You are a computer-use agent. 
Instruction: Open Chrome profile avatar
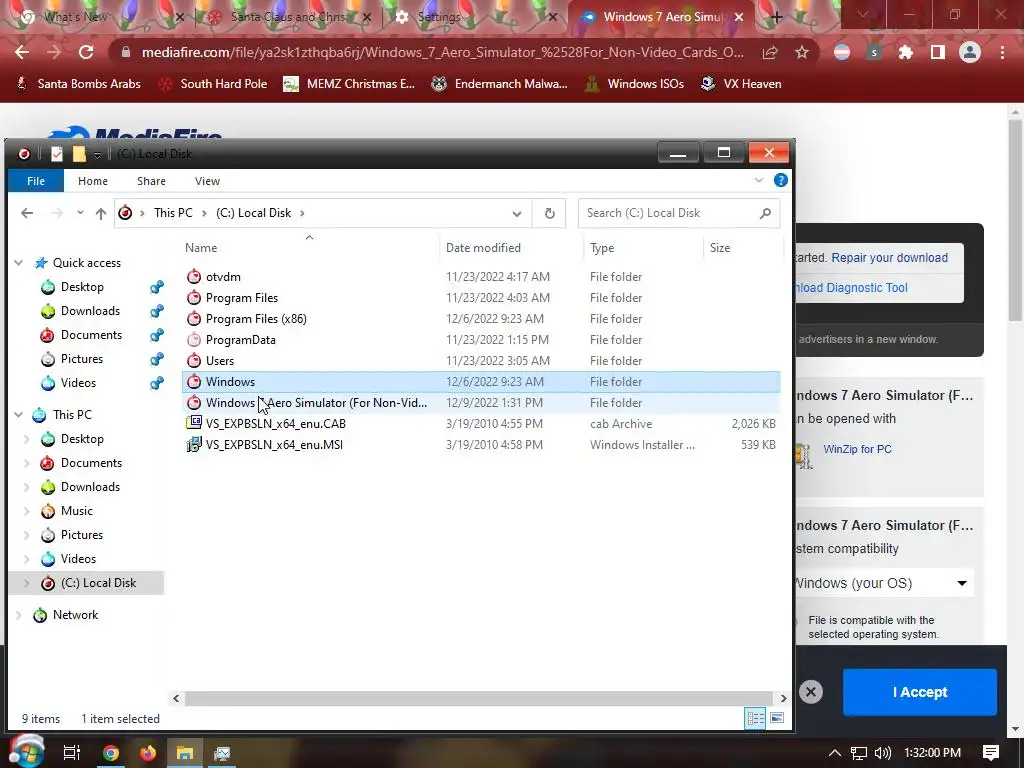tap(970, 52)
